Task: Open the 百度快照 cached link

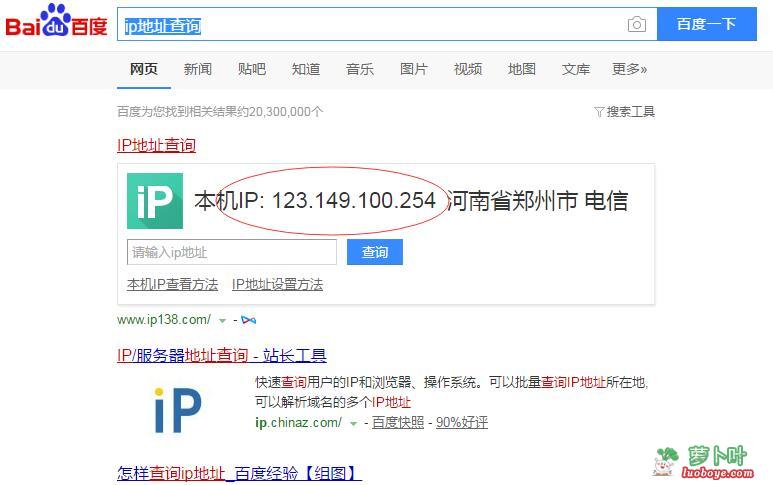Action: click(398, 423)
